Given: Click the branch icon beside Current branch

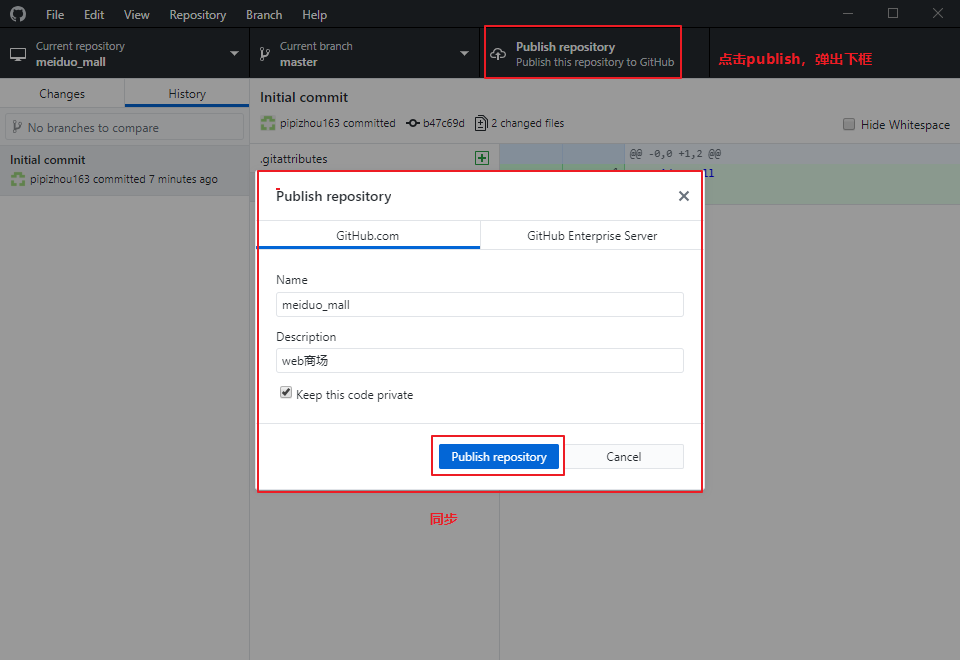Looking at the screenshot, I should [264, 54].
